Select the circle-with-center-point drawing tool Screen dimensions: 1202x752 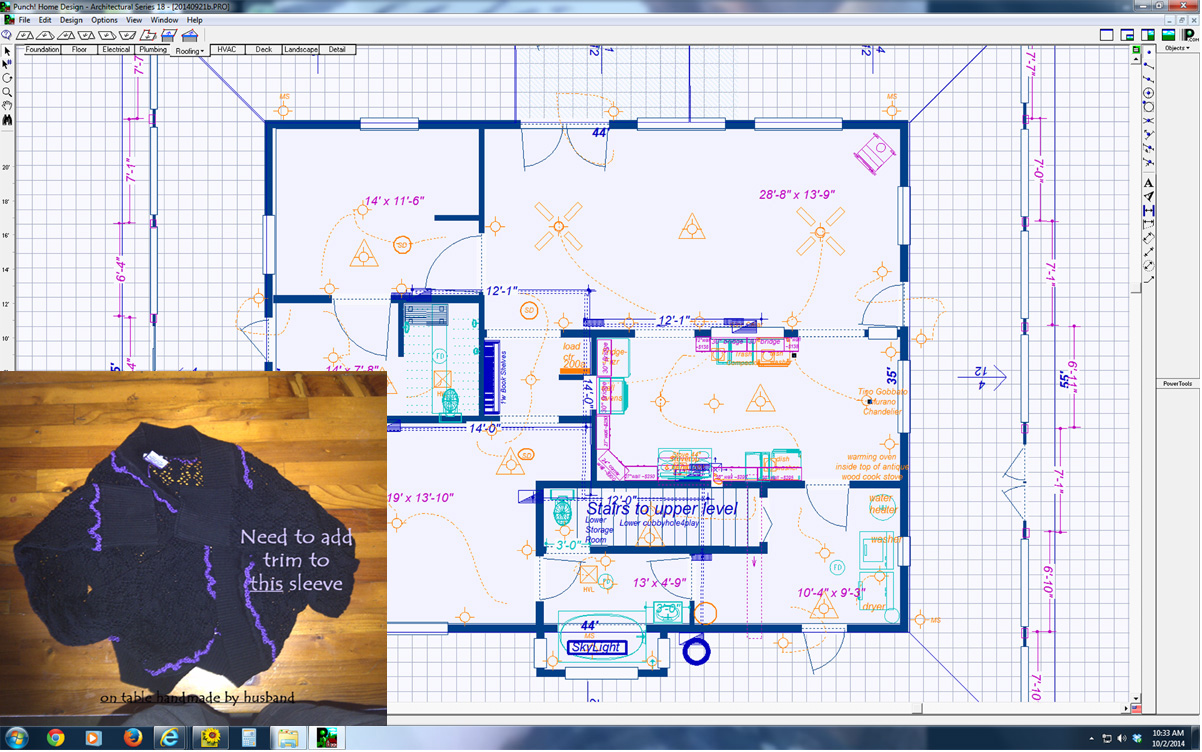coord(1149,93)
